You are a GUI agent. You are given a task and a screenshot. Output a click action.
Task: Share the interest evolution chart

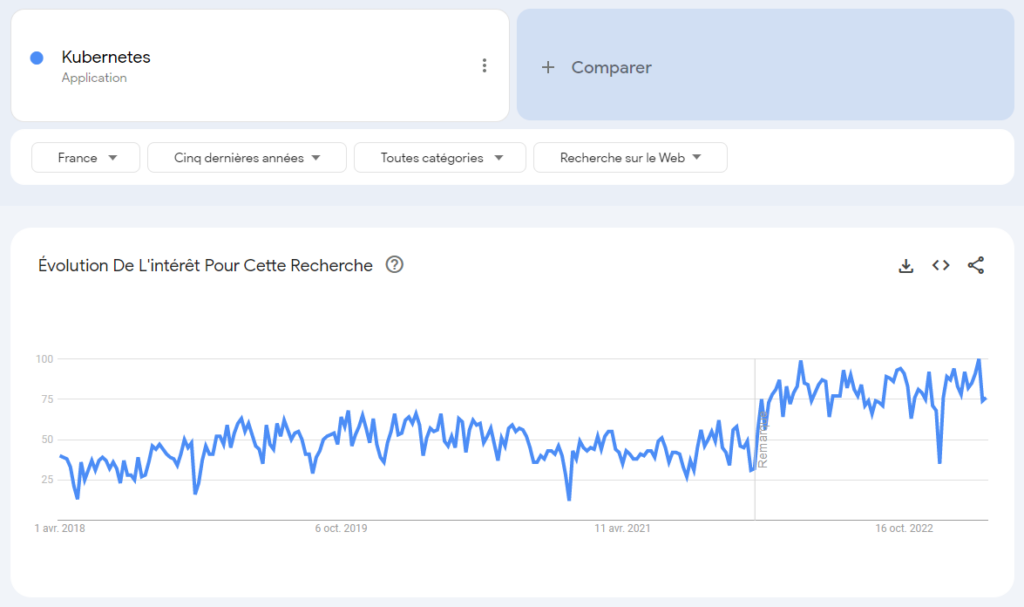tap(976, 266)
